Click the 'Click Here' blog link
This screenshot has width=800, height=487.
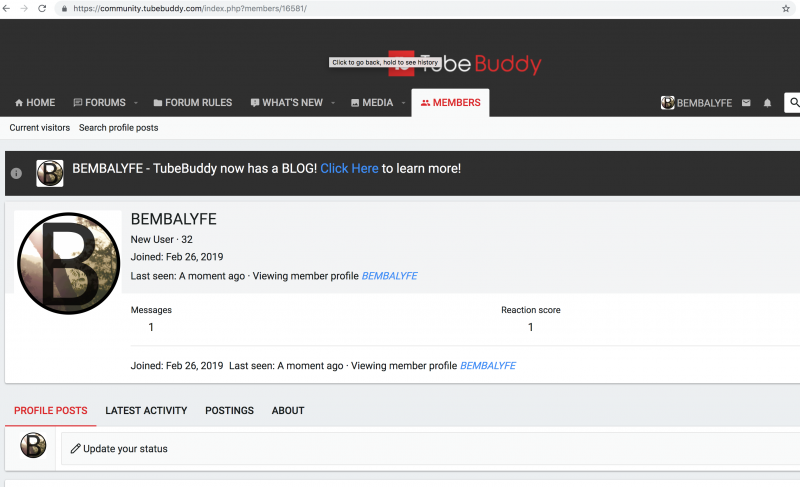click(x=349, y=169)
